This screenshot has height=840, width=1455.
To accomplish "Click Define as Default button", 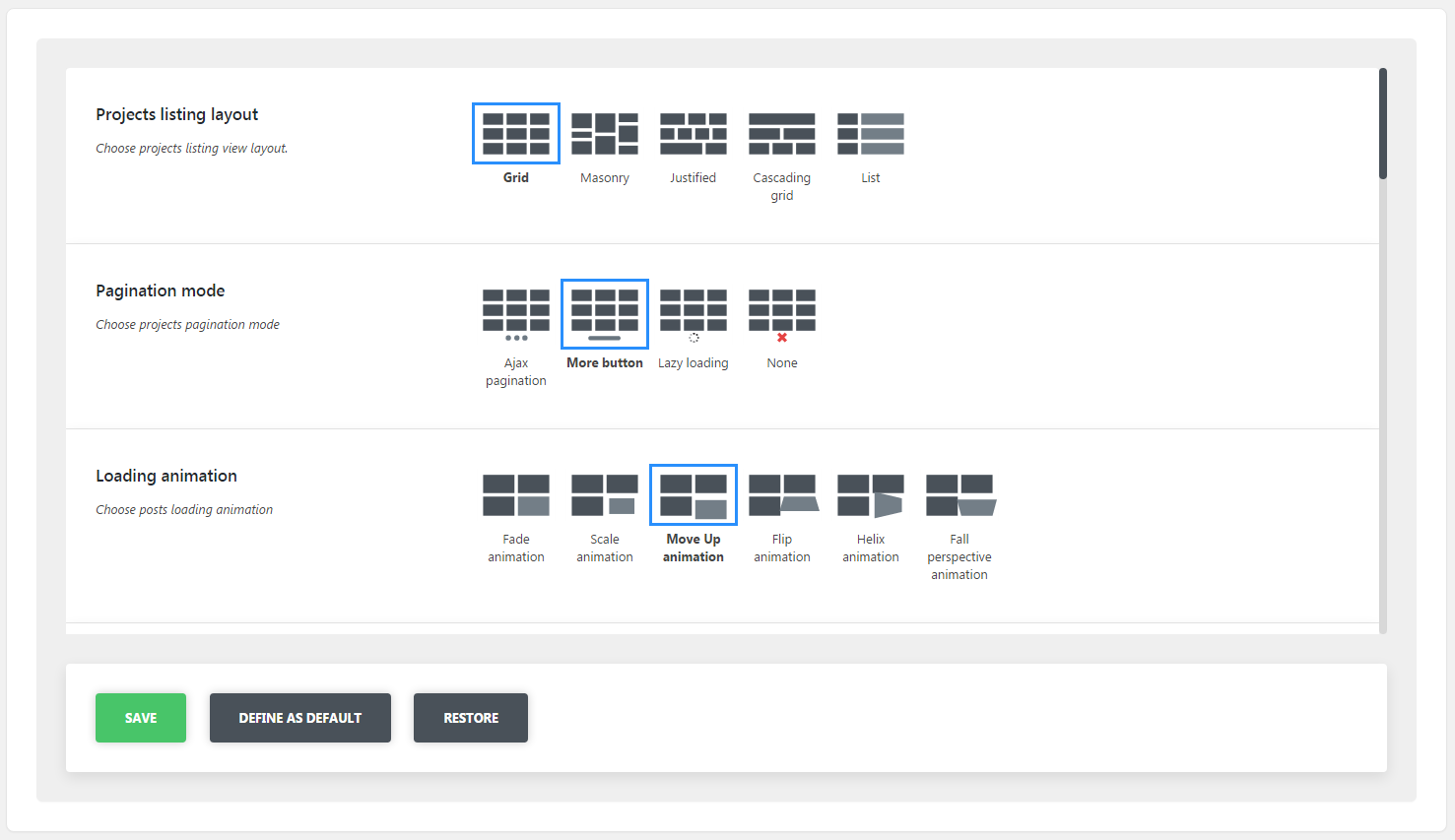I will click(x=300, y=718).
